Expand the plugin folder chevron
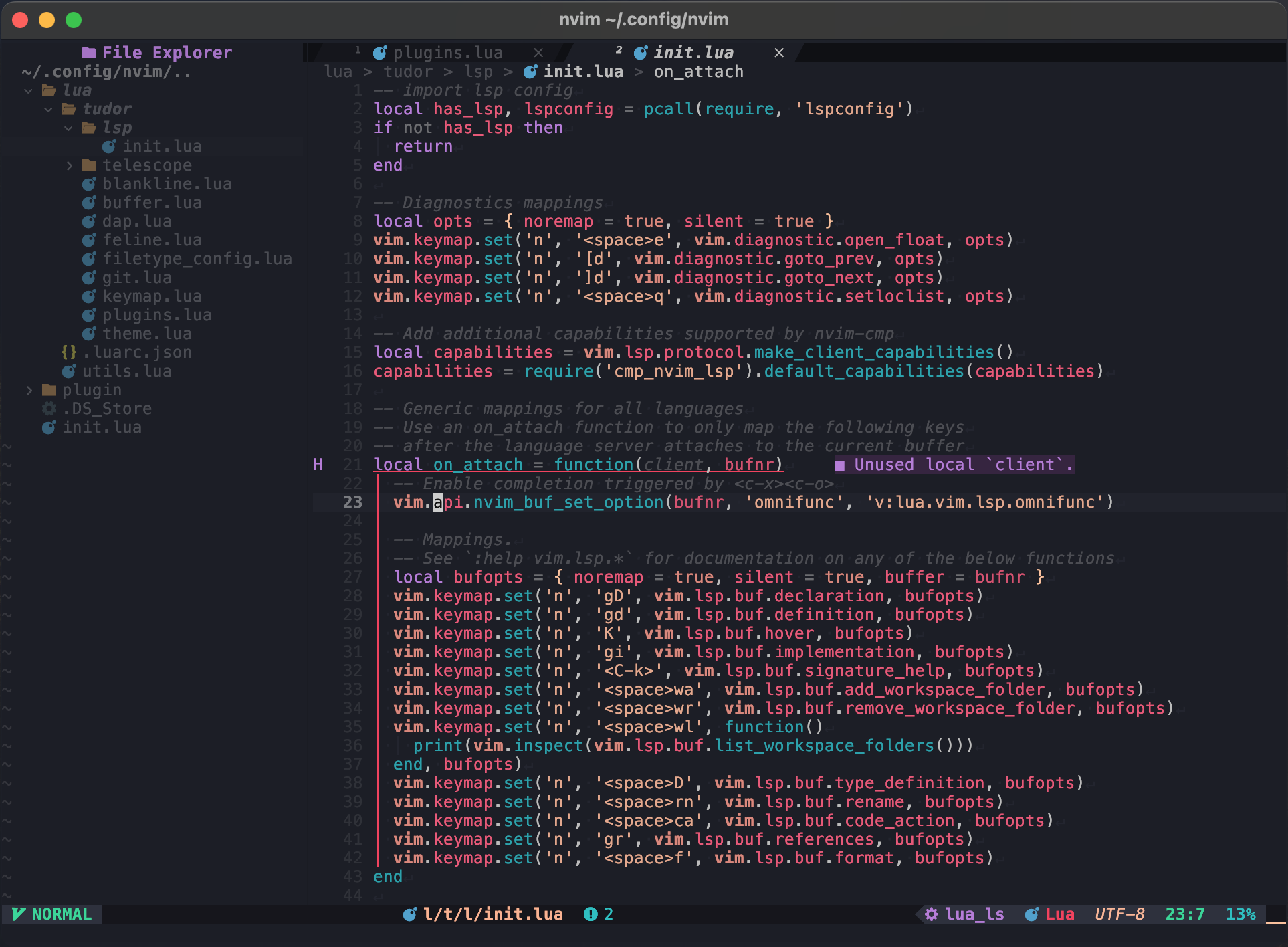Viewport: 1288px width, 947px height. tap(29, 390)
